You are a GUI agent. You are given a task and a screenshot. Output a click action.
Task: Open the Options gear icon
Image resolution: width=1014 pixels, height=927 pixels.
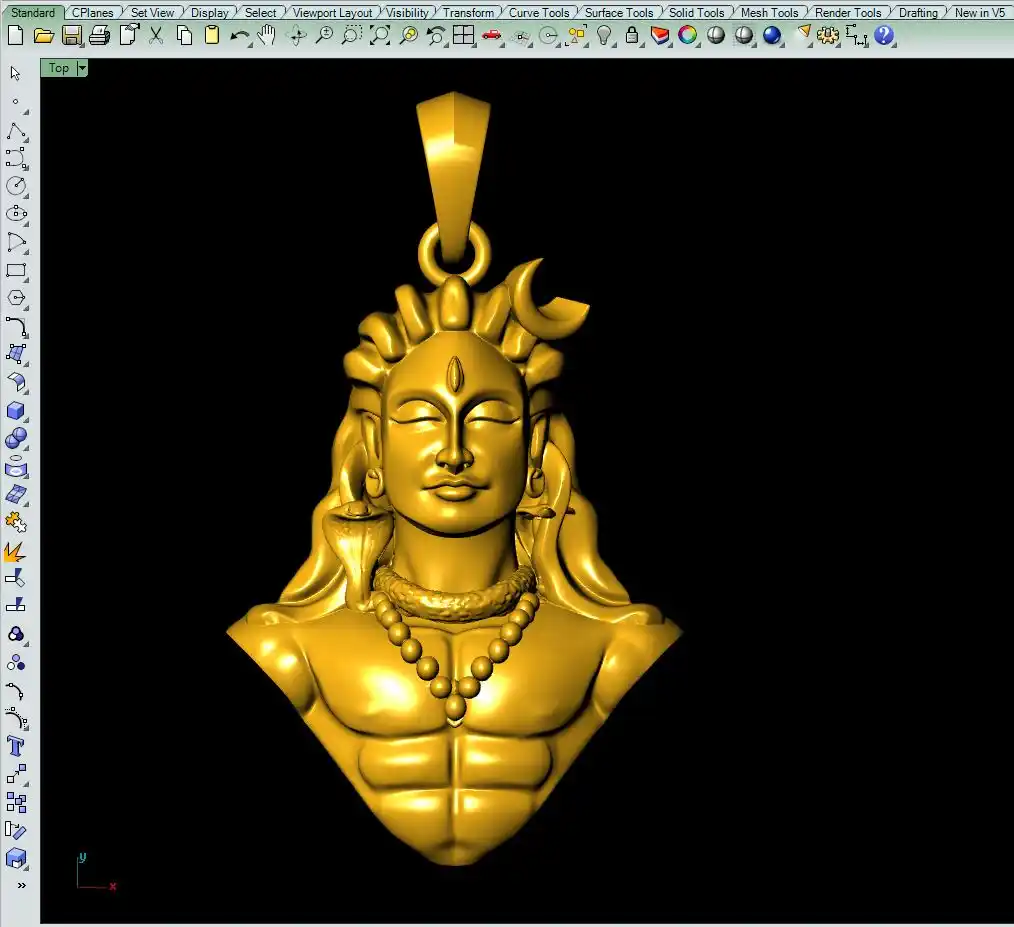pos(828,36)
